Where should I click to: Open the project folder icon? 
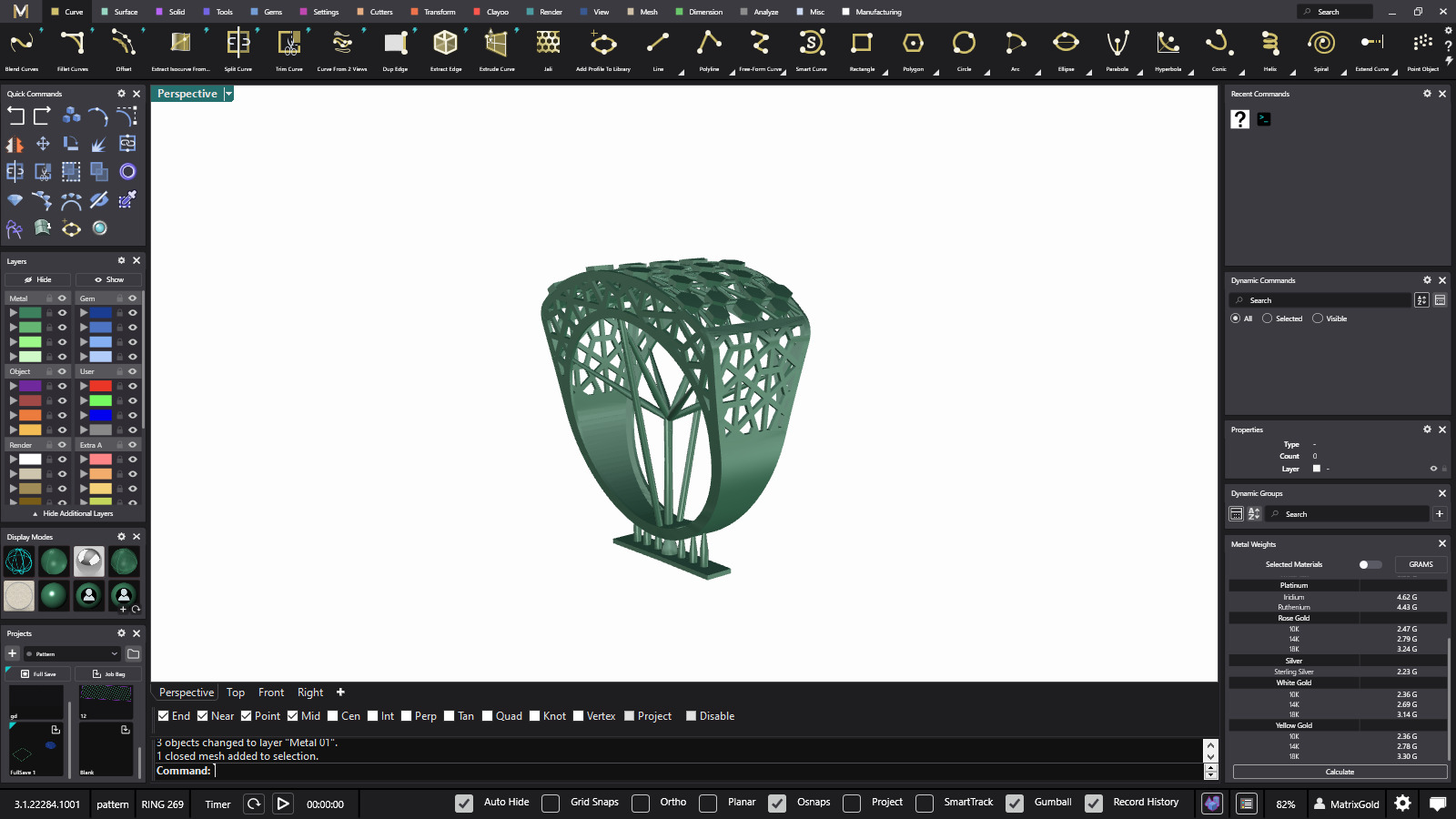click(x=133, y=653)
